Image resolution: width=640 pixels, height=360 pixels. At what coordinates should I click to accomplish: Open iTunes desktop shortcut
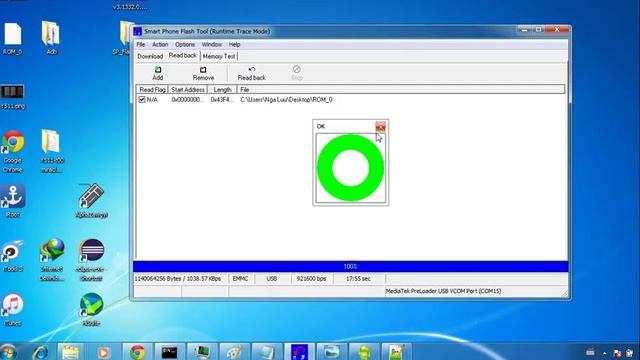pos(13,309)
